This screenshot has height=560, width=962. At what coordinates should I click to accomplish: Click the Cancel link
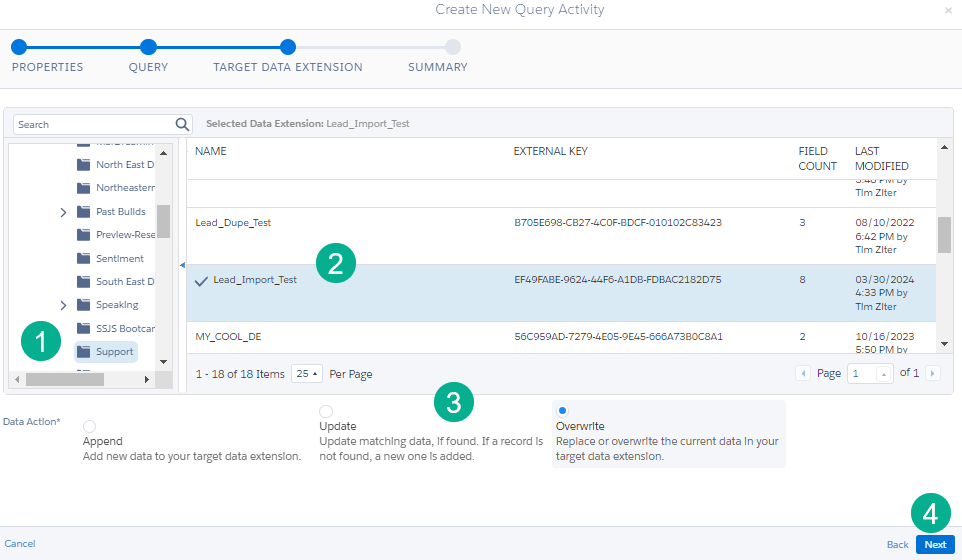click(x=20, y=544)
